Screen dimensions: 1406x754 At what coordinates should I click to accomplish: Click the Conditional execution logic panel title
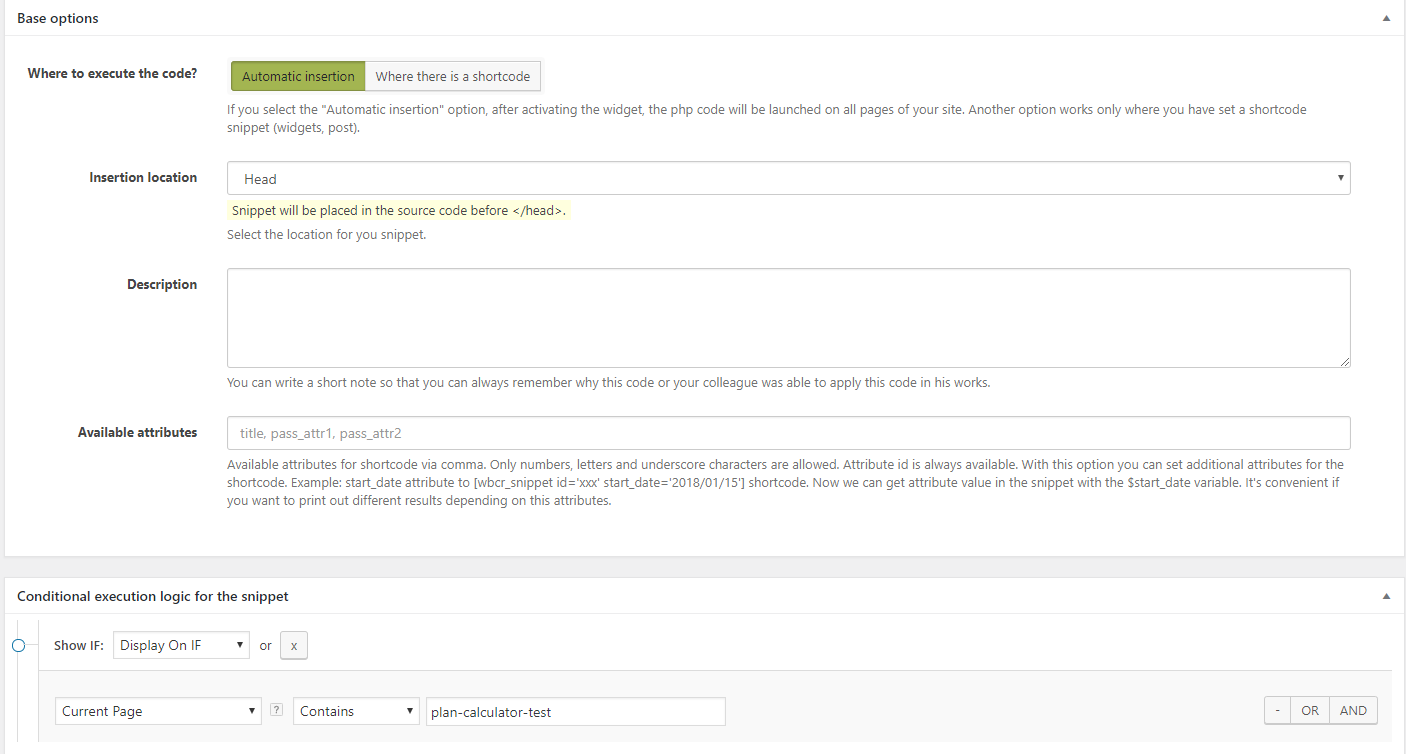click(x=153, y=596)
